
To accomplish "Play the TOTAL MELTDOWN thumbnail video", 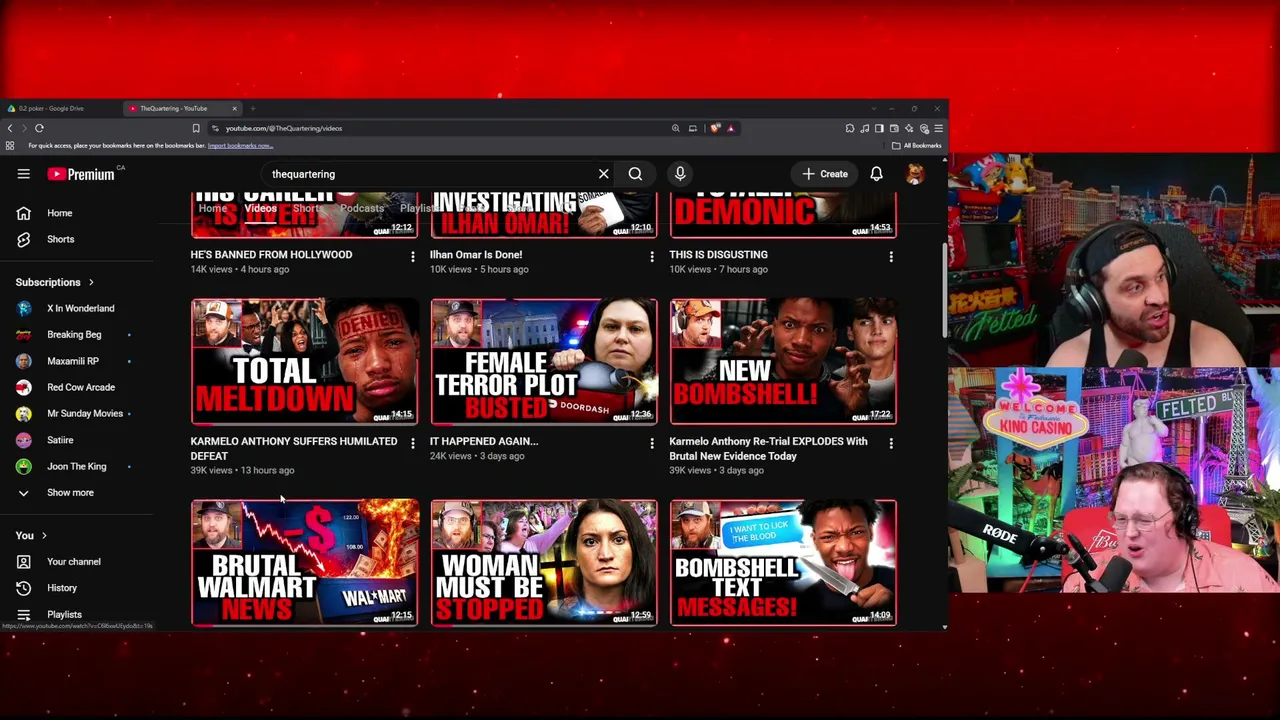I will (x=304, y=362).
